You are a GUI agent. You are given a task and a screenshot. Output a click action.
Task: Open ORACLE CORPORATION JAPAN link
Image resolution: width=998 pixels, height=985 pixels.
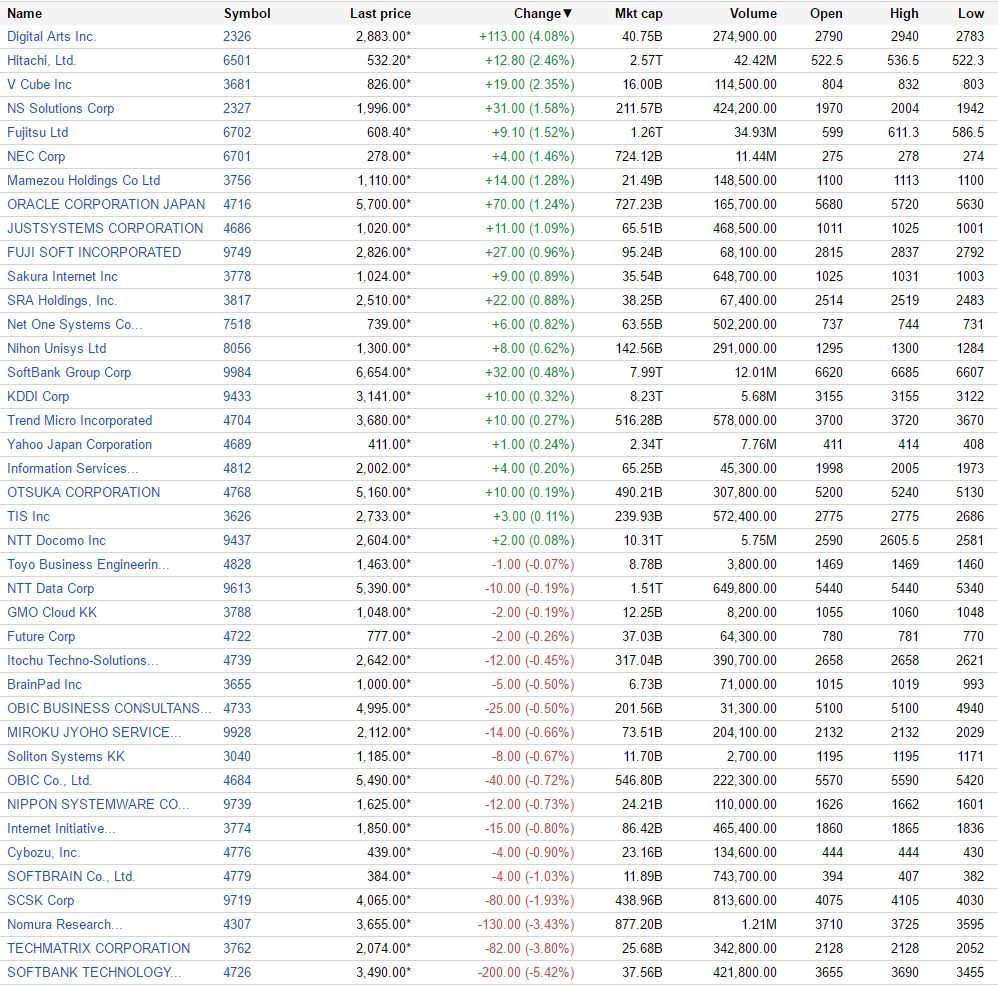point(106,204)
